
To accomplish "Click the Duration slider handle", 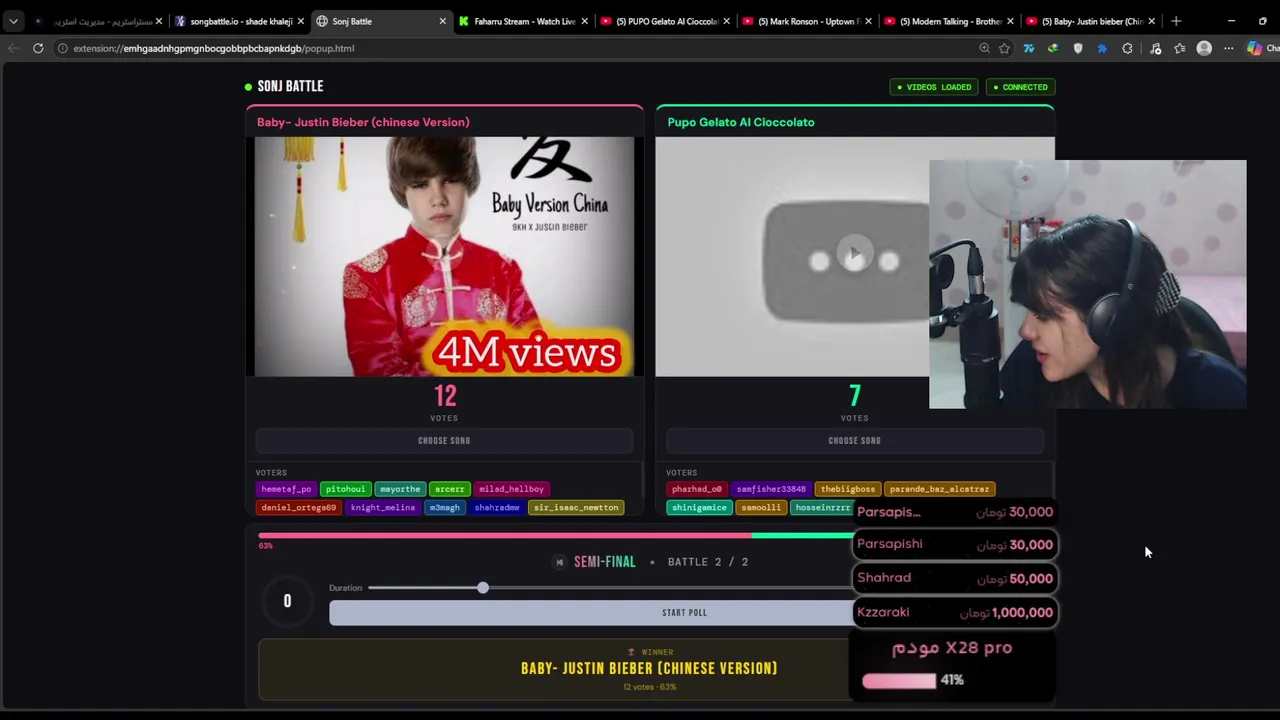I will (x=483, y=588).
